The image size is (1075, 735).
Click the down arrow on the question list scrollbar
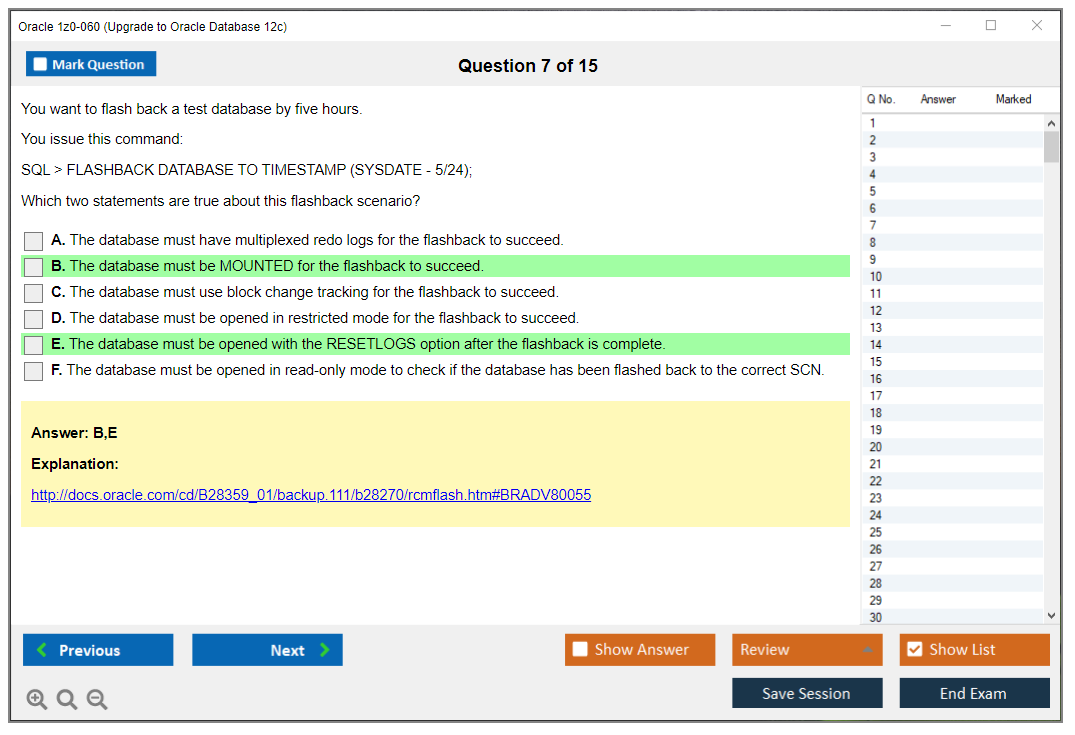click(x=1051, y=616)
